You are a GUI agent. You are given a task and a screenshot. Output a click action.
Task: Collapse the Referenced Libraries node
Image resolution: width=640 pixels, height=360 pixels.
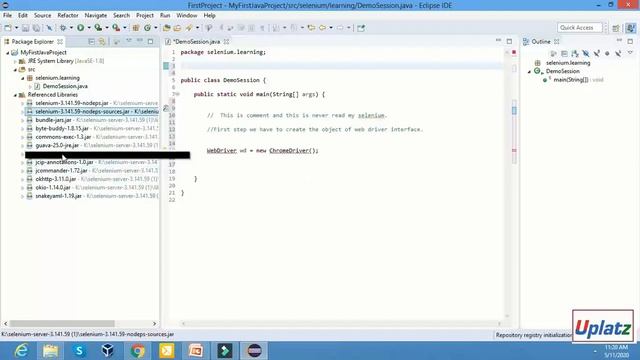16,95
